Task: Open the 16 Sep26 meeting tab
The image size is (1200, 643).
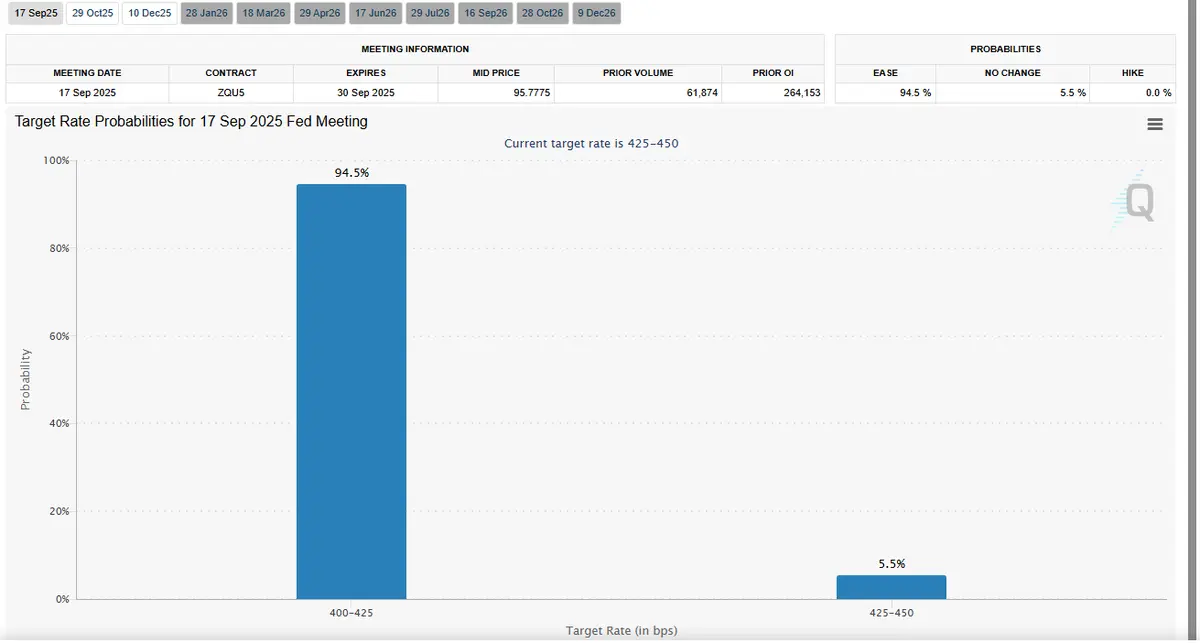Action: coord(486,13)
